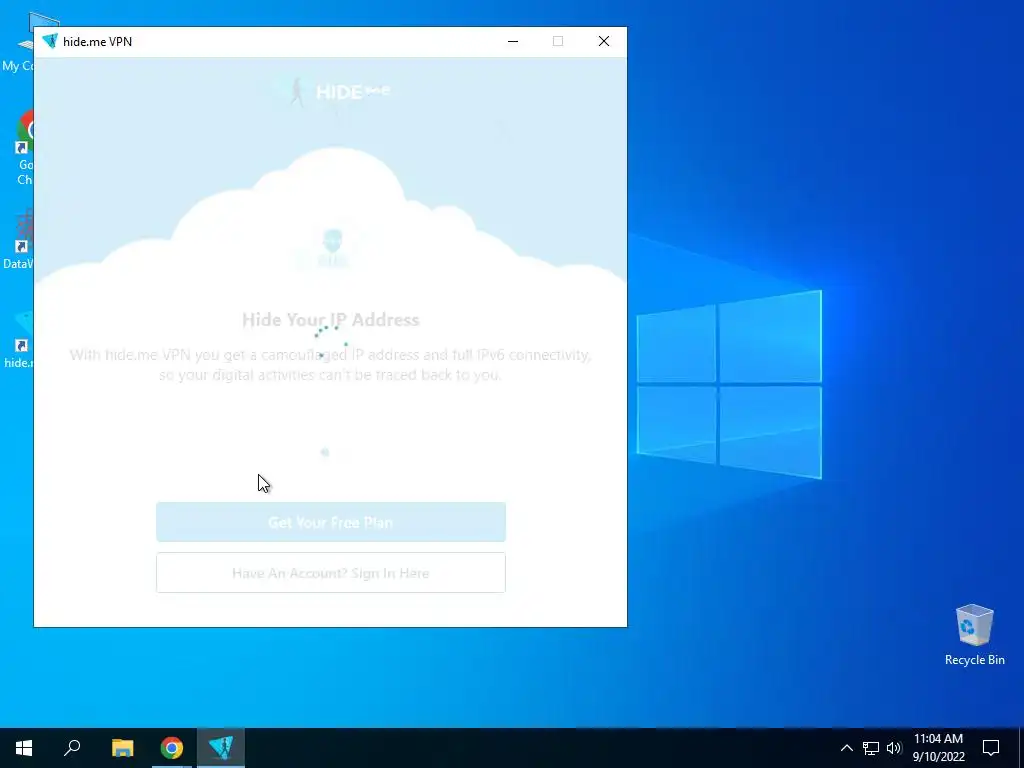Click the Get Your Free Plan button
Image resolution: width=1024 pixels, height=768 pixels.
pos(330,522)
